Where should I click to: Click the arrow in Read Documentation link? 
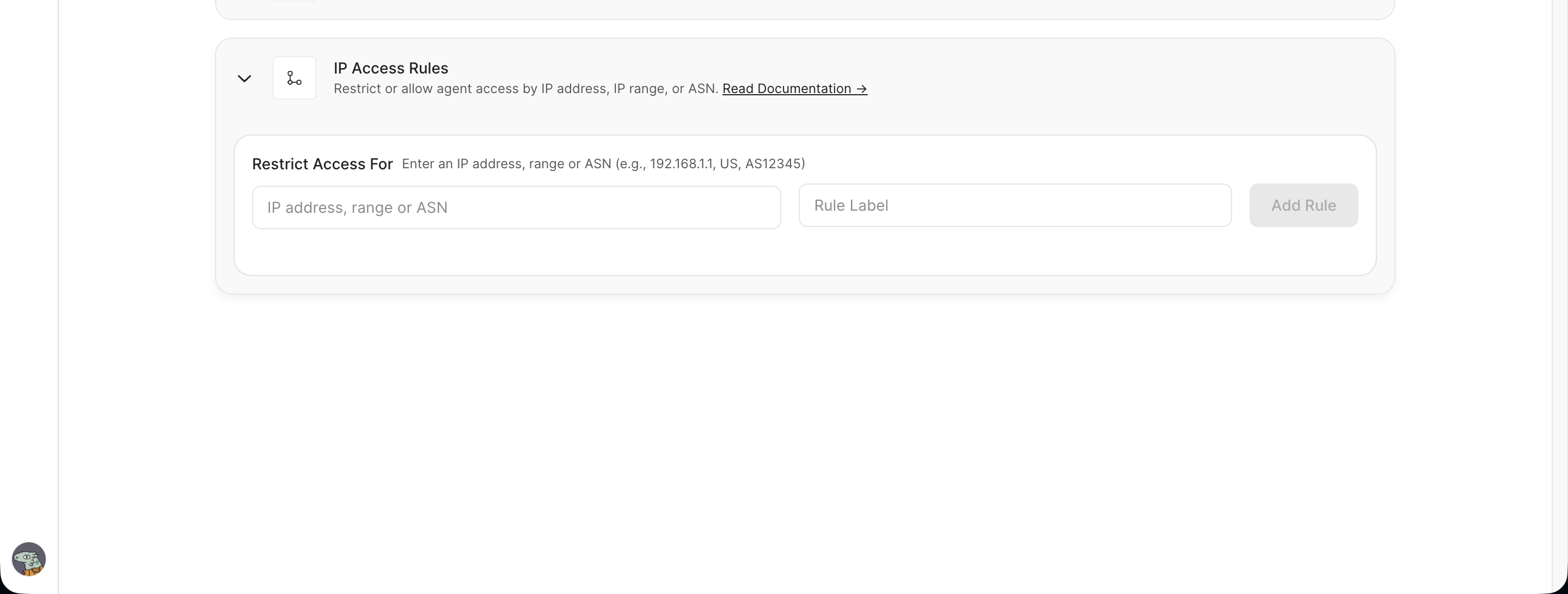pos(861,89)
